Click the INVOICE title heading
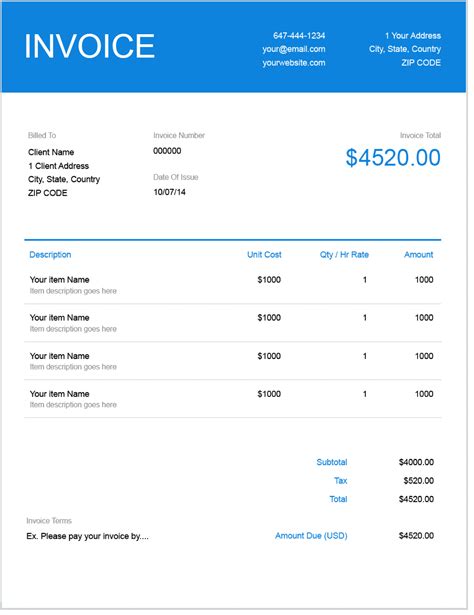 coord(89,46)
